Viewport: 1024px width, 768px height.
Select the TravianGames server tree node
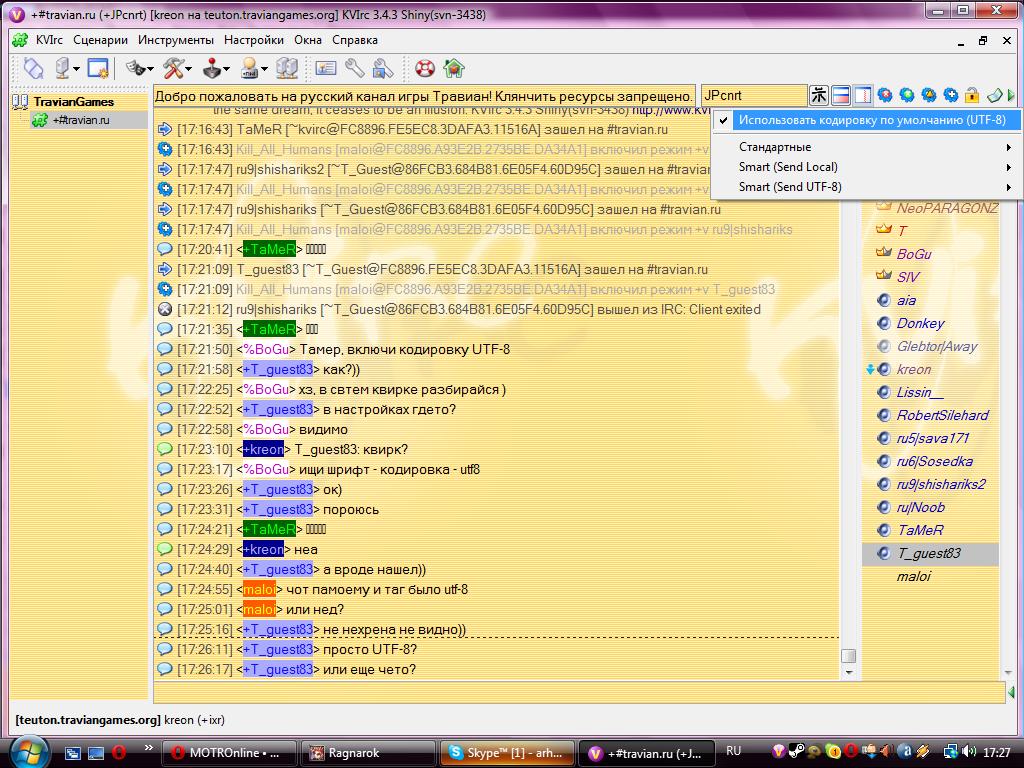73,102
